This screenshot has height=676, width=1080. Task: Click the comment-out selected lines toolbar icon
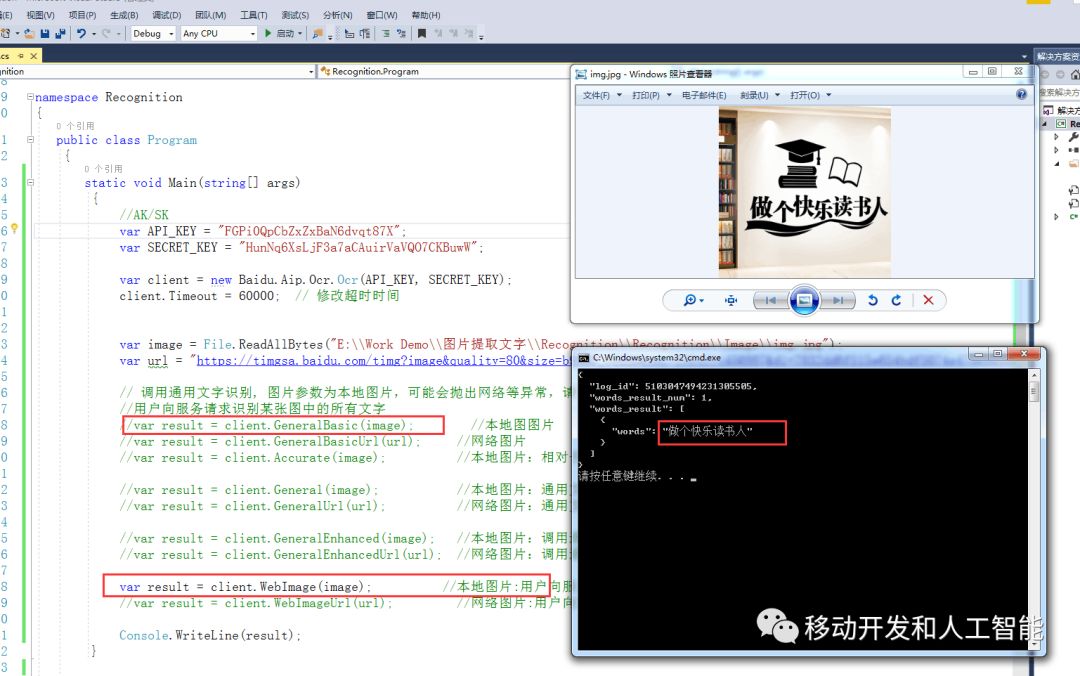click(x=385, y=33)
